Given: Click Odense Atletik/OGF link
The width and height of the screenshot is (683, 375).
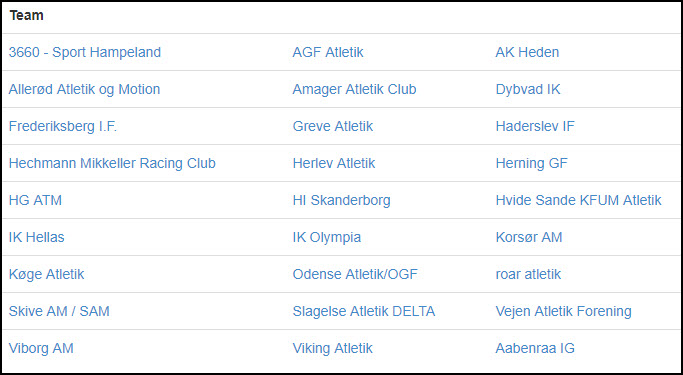Looking at the screenshot, I should click(355, 274).
